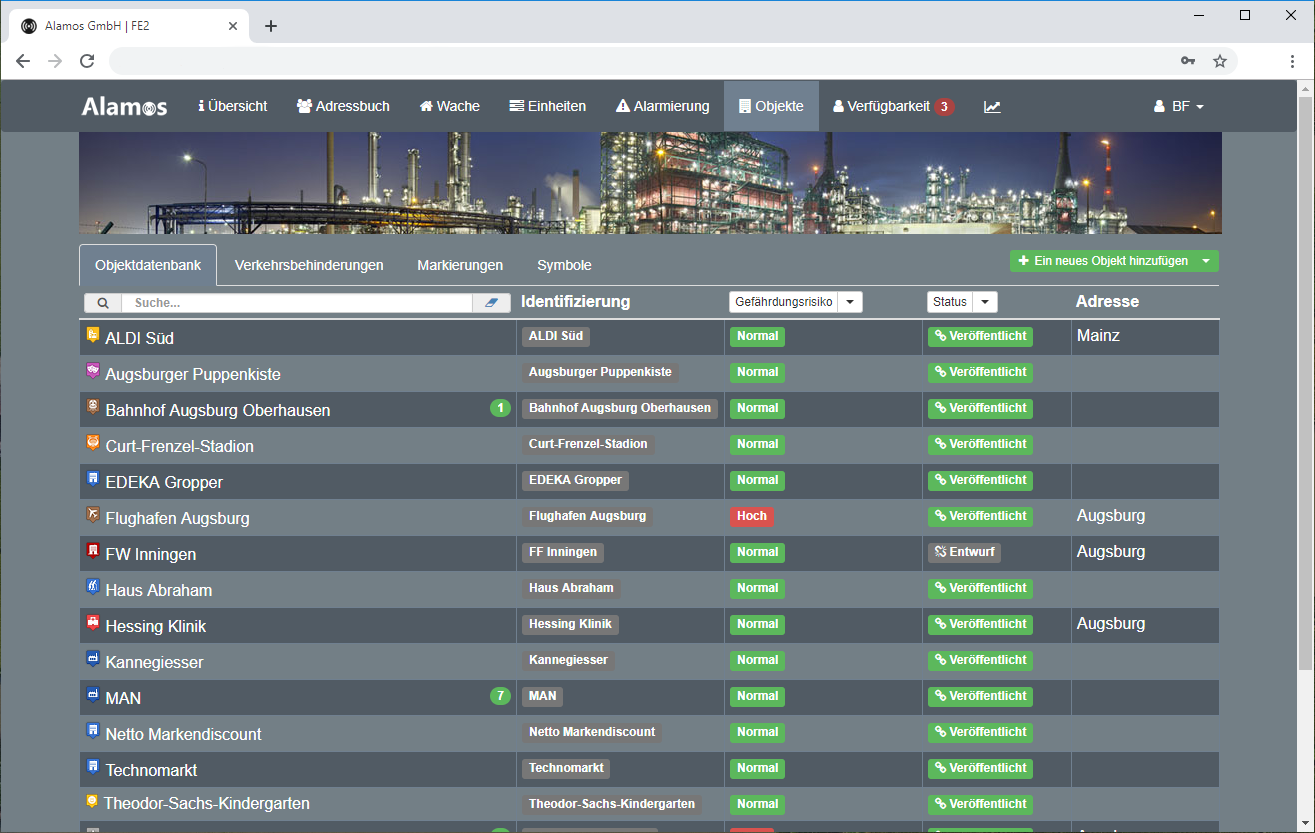Click the Theodor-Sachs-Kindergarten object icon
Screen dimensions: 1315x833
tap(92, 802)
